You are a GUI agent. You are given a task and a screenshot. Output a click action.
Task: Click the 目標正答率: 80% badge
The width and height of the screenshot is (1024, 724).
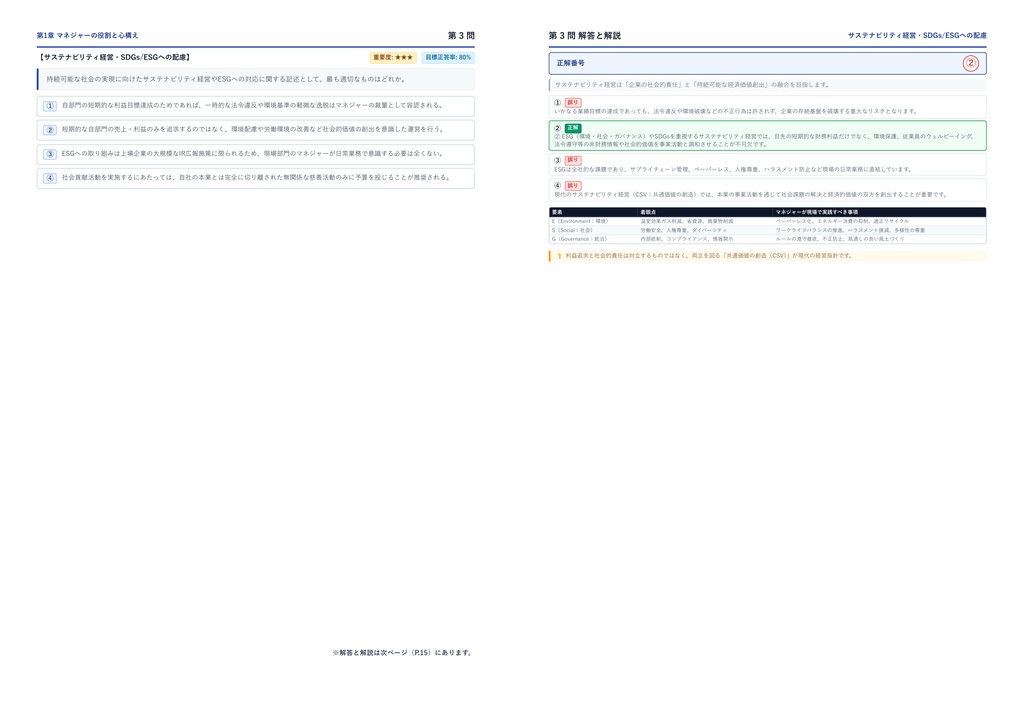448,57
